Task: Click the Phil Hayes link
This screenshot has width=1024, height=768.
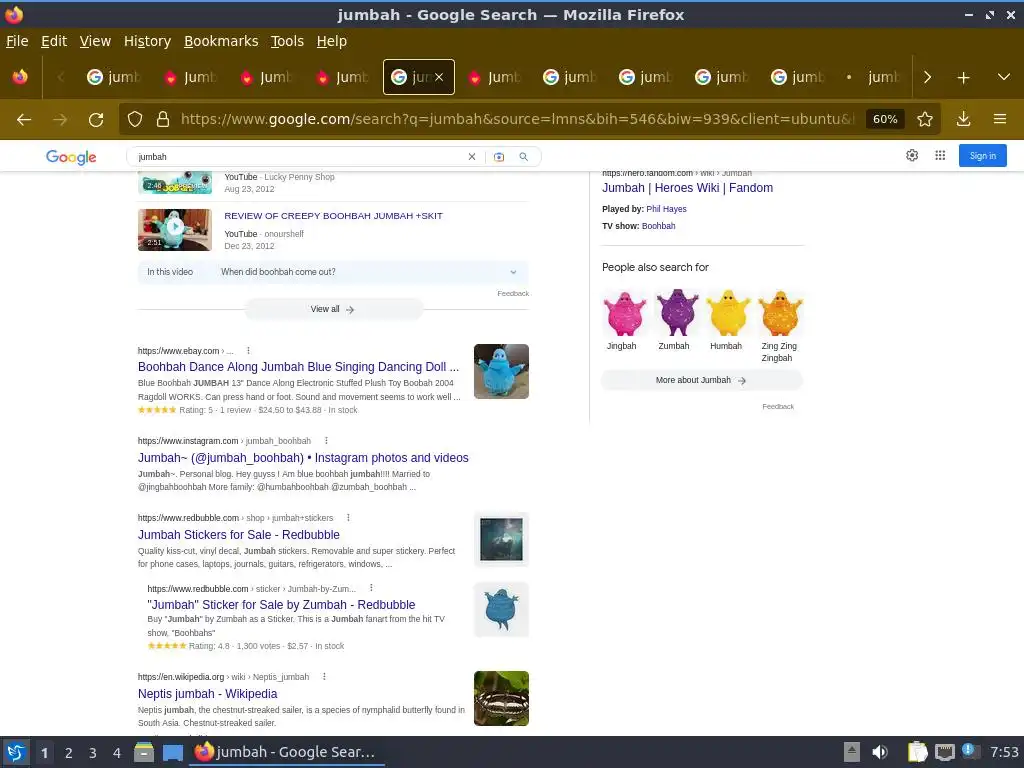Action: tap(666, 209)
